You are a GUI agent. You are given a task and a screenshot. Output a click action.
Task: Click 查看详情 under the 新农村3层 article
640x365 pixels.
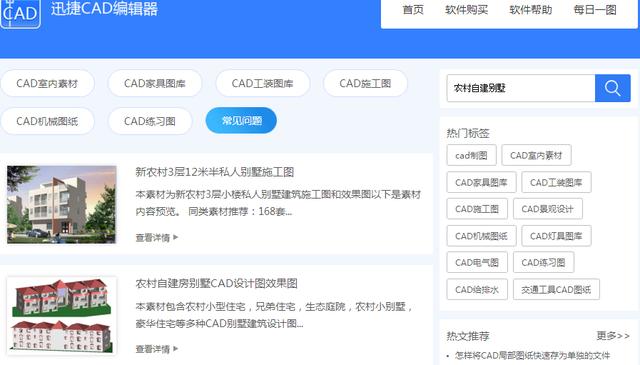pos(157,237)
